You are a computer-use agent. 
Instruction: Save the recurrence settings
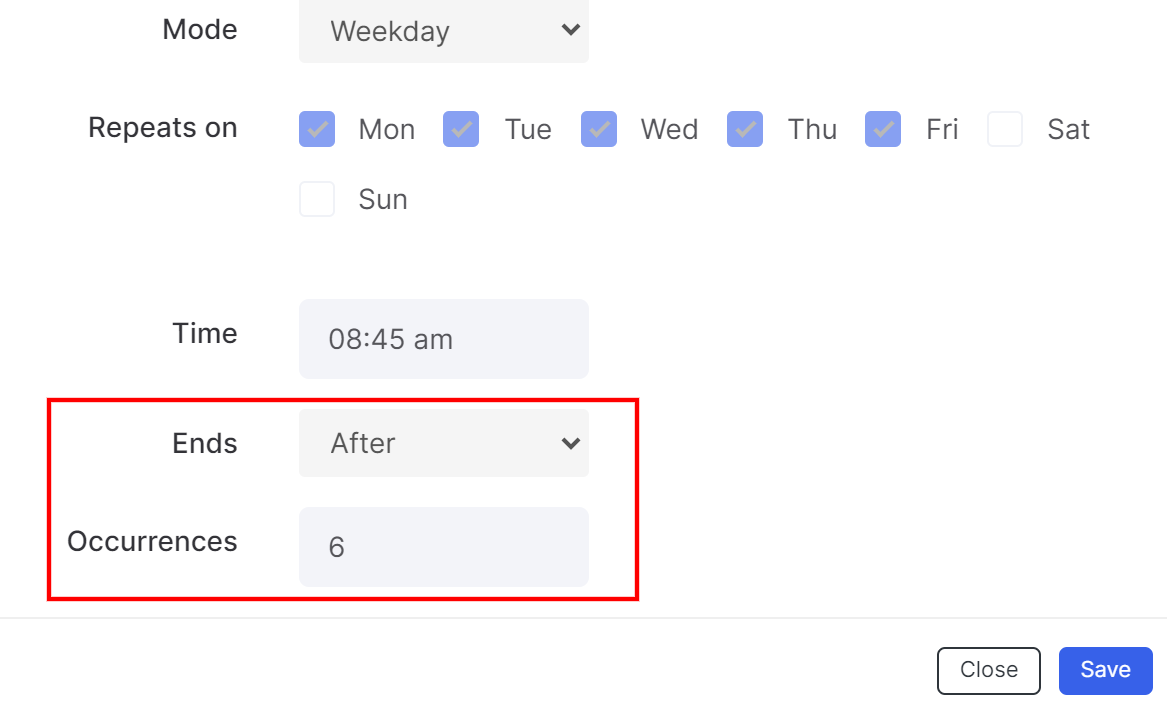pyautogui.click(x=1105, y=670)
